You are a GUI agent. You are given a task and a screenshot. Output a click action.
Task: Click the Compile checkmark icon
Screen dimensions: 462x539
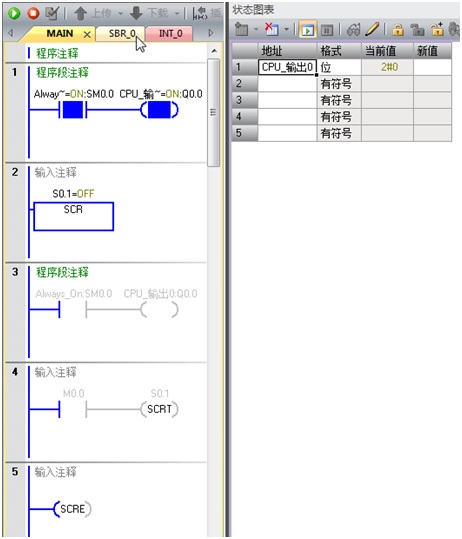click(x=52, y=13)
